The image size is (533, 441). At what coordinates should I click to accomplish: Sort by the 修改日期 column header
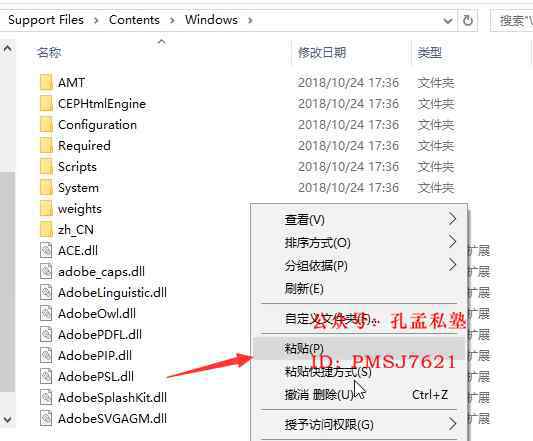pos(322,53)
